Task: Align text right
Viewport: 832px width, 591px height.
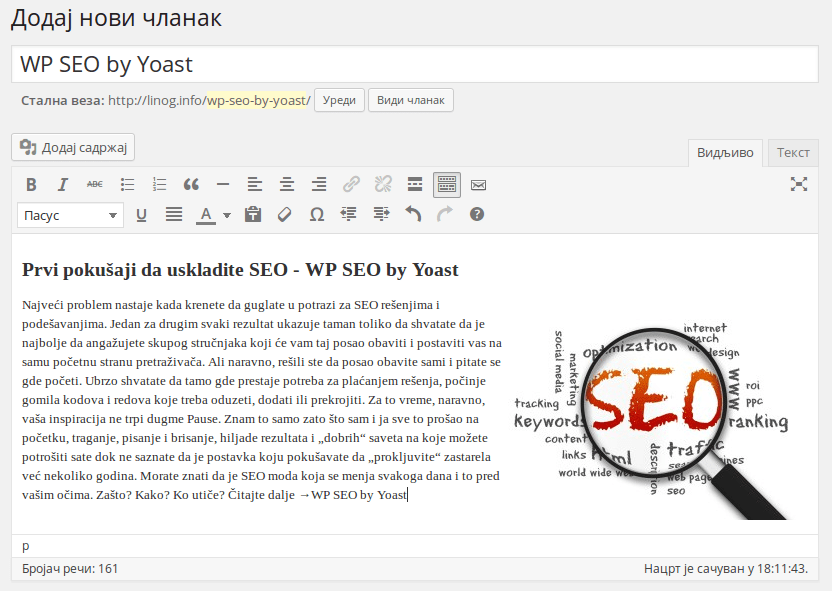Action: point(319,185)
